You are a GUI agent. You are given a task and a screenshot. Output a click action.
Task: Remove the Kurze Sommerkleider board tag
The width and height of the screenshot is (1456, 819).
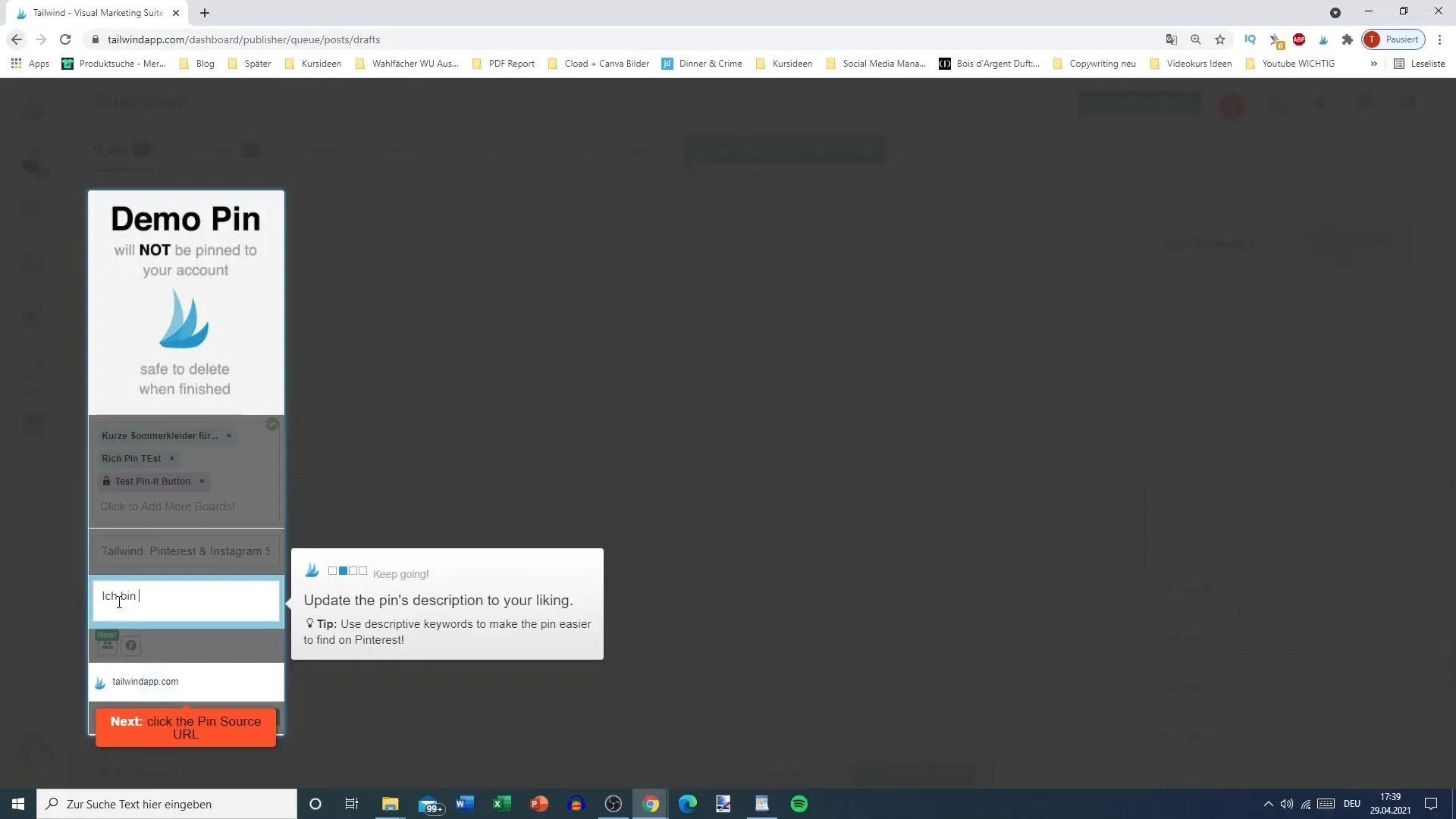pos(228,436)
